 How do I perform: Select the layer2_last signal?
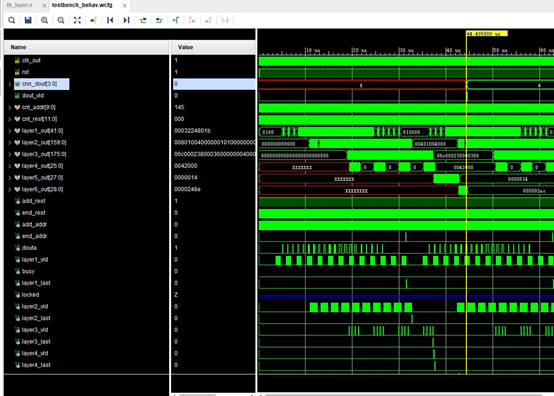point(36,318)
